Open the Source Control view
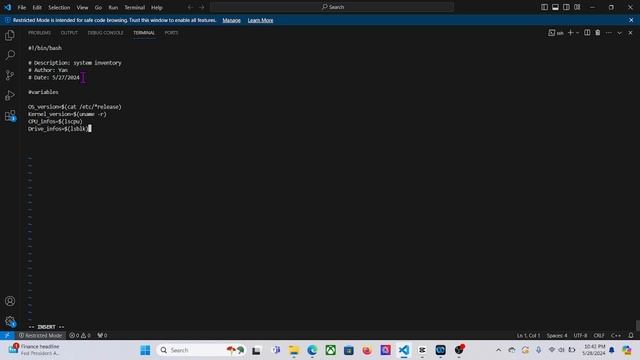 10,75
